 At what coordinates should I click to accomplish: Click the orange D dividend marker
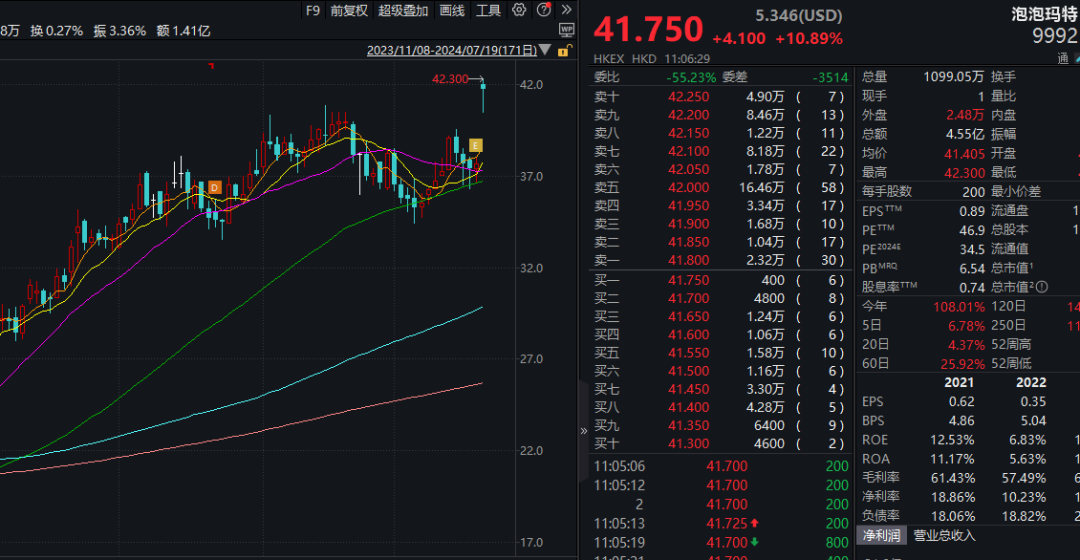click(213, 187)
